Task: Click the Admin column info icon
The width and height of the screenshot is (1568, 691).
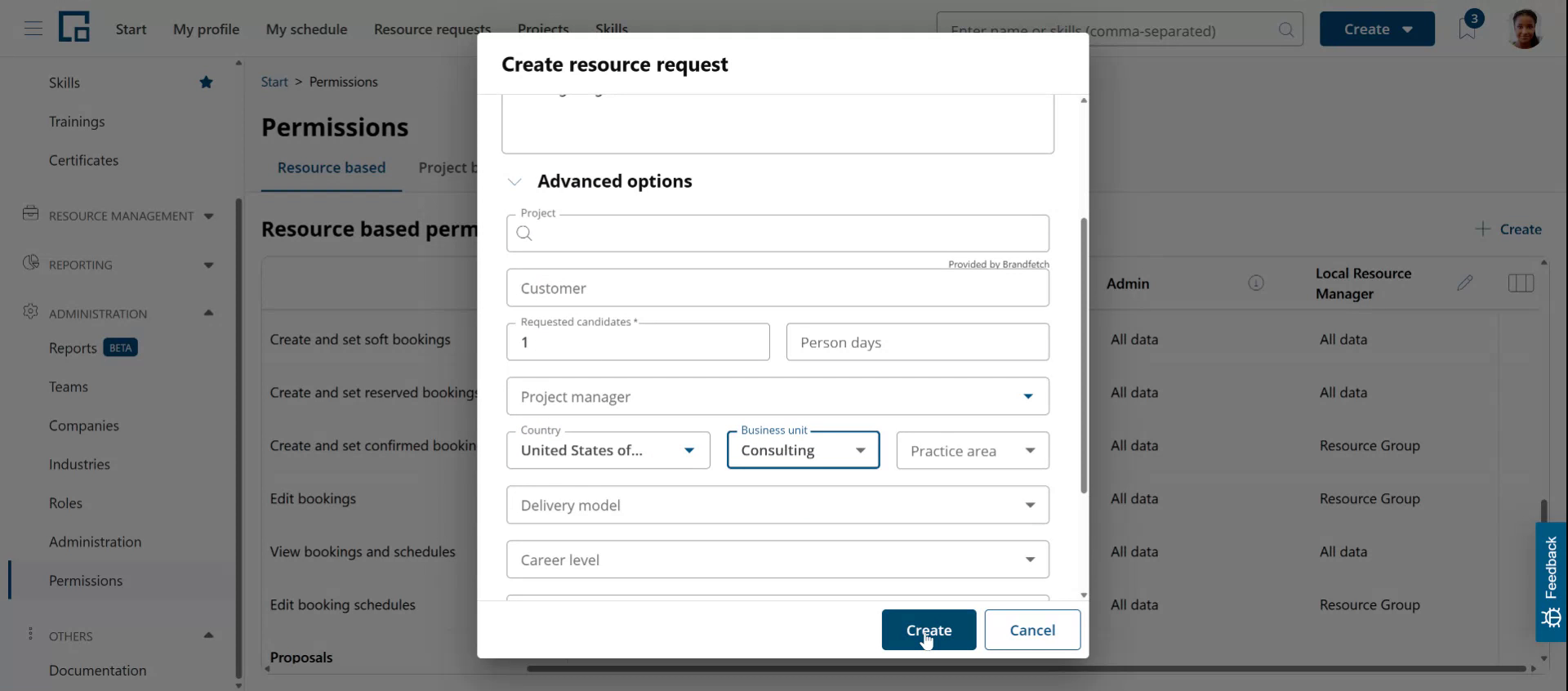Action: [x=1256, y=283]
